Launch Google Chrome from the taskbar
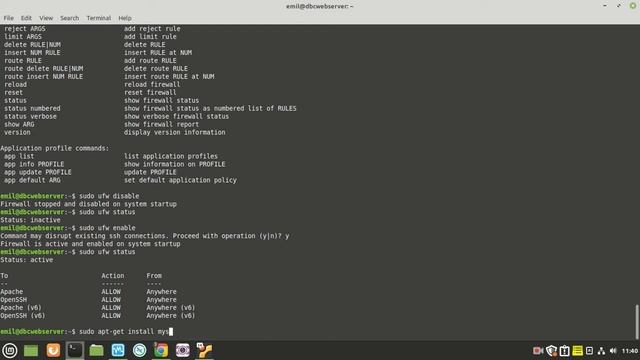Screen dimensions: 640x360 pos(161,350)
